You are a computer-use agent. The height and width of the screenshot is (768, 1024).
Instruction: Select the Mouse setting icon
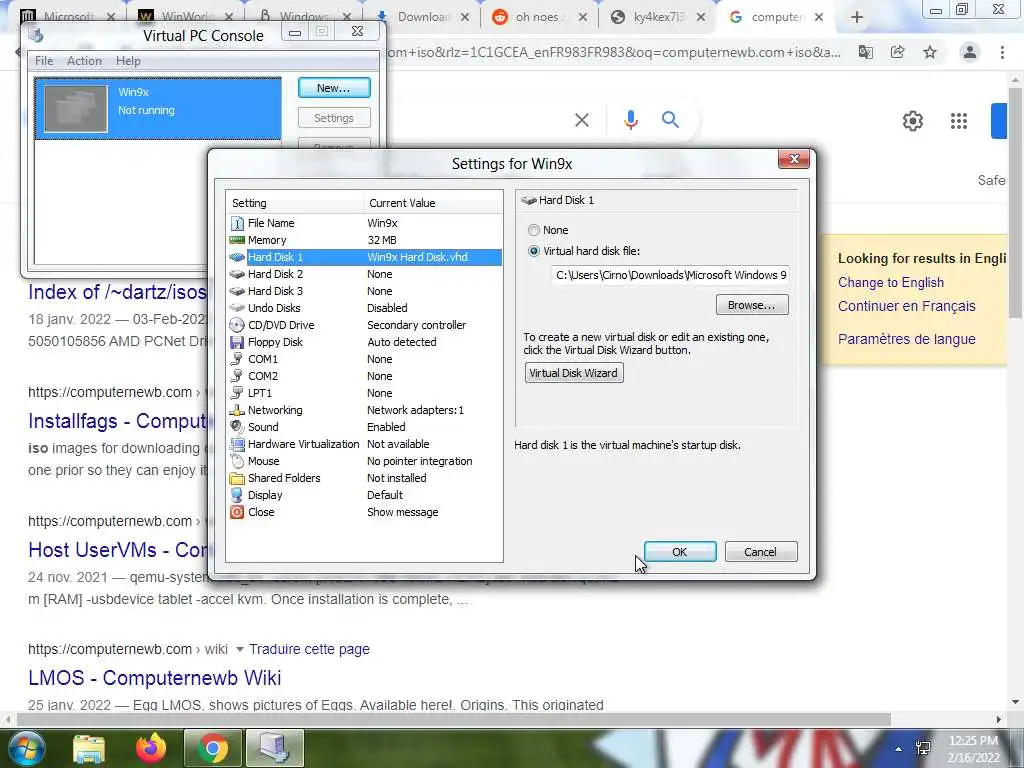pyautogui.click(x=237, y=461)
